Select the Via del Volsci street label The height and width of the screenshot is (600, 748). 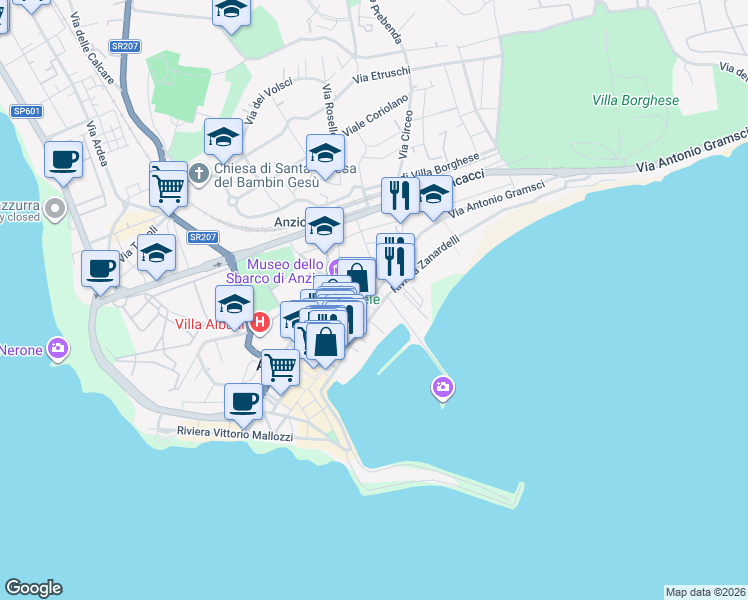tap(269, 101)
